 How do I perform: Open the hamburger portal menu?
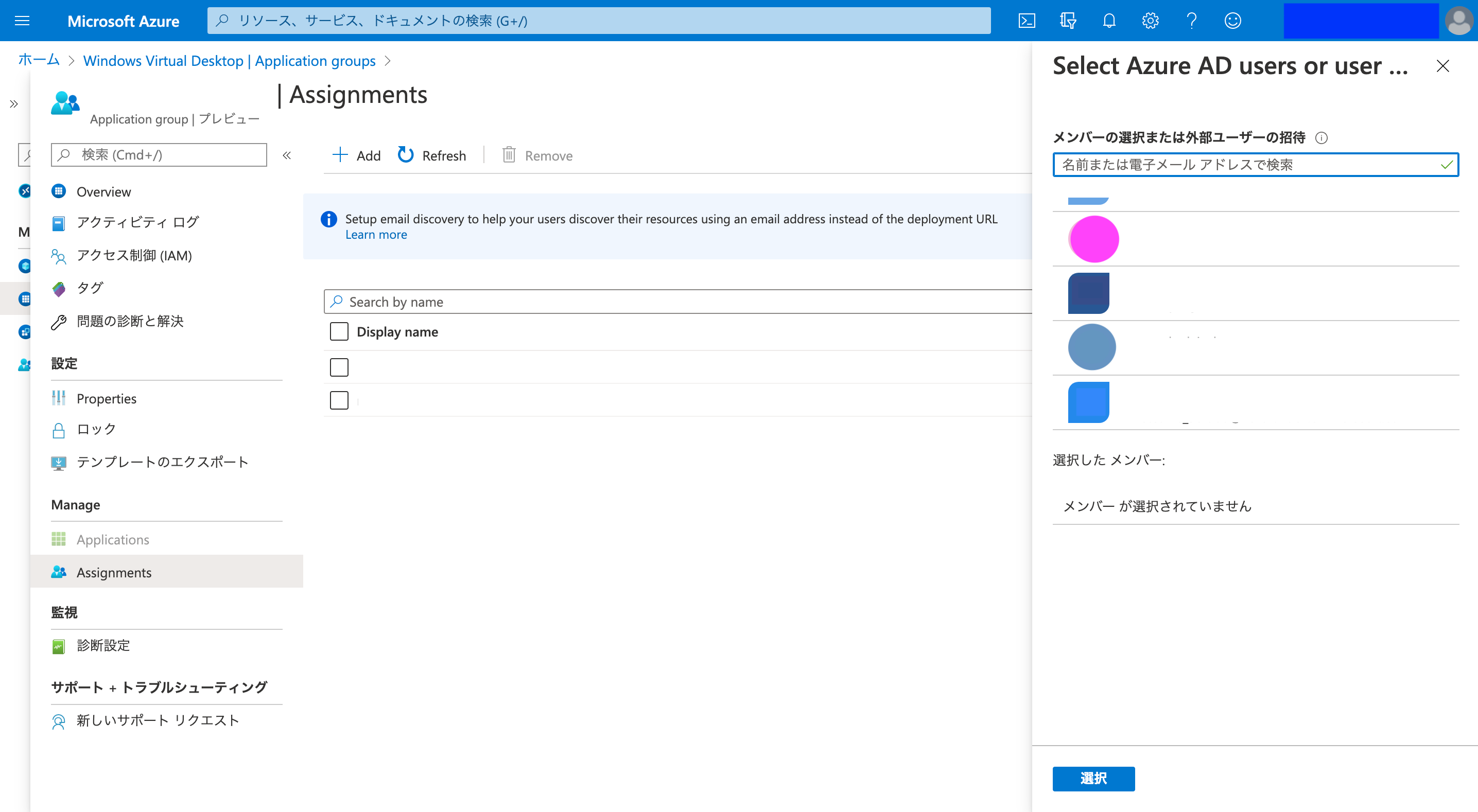coord(22,21)
